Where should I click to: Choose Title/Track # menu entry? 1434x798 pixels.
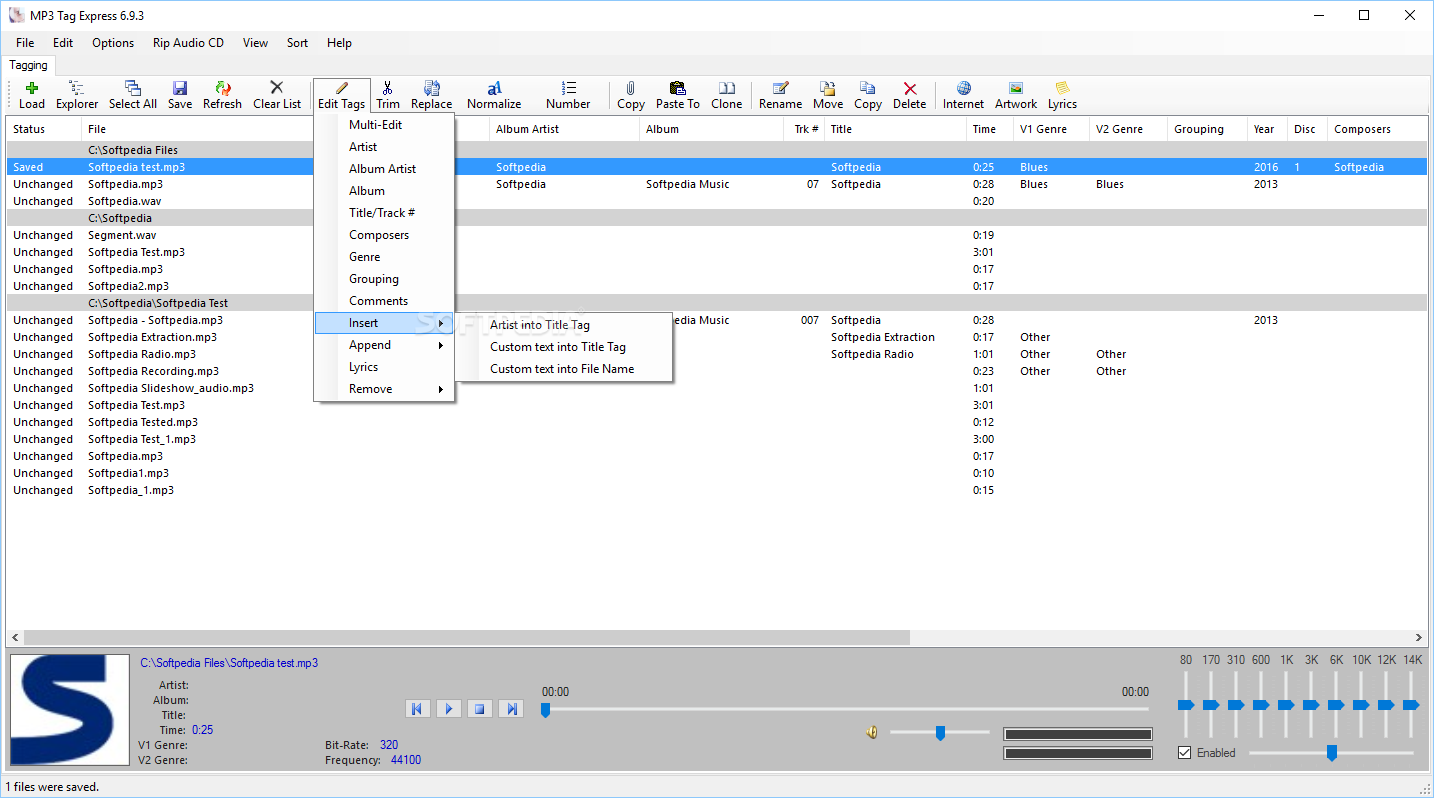385,213
